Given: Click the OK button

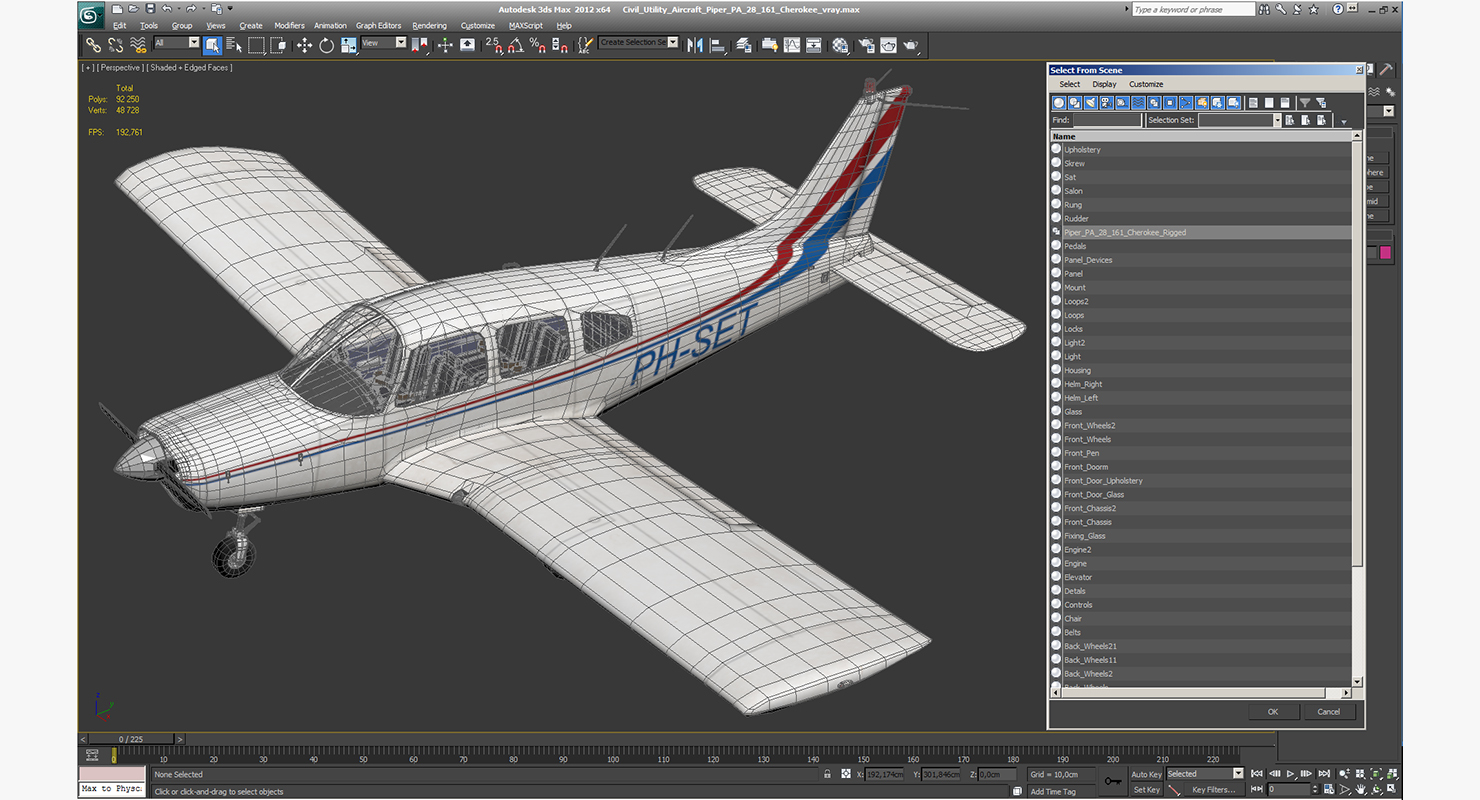Looking at the screenshot, I should click(1273, 712).
